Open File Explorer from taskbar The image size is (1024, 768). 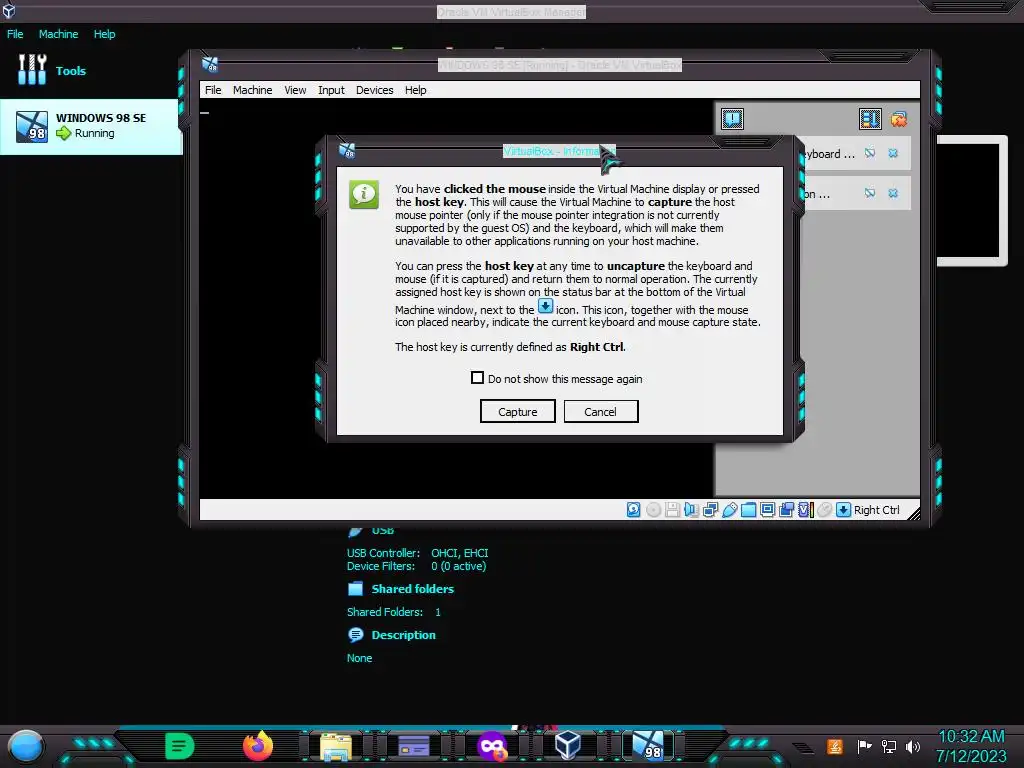coord(336,746)
